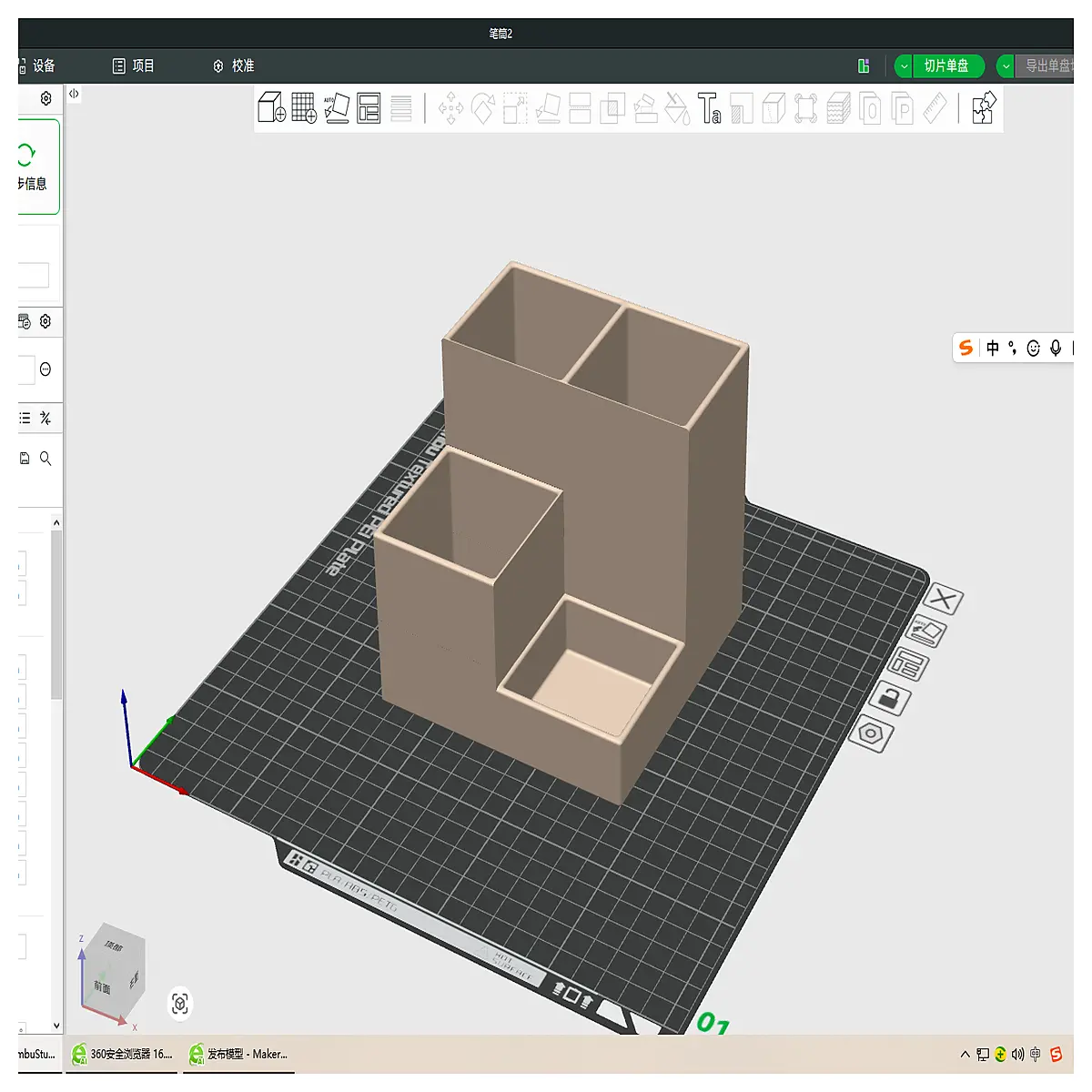Screen dimensions: 1092x1092
Task: Open the dropdown arrow beside 切片单盘
Action: point(904,66)
